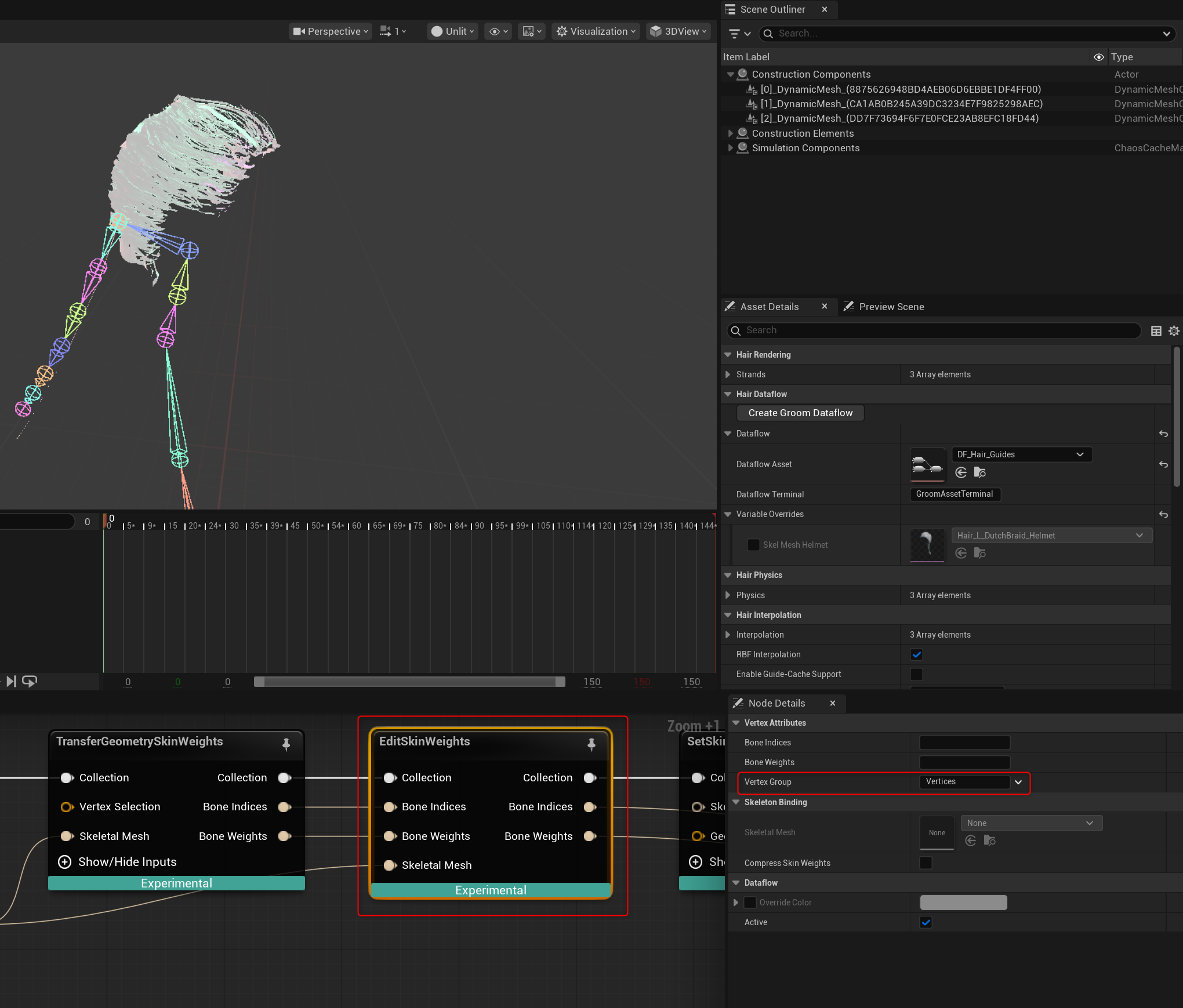The width and height of the screenshot is (1183, 1008).
Task: Expand Construction Elements tree item
Action: pyautogui.click(x=731, y=133)
